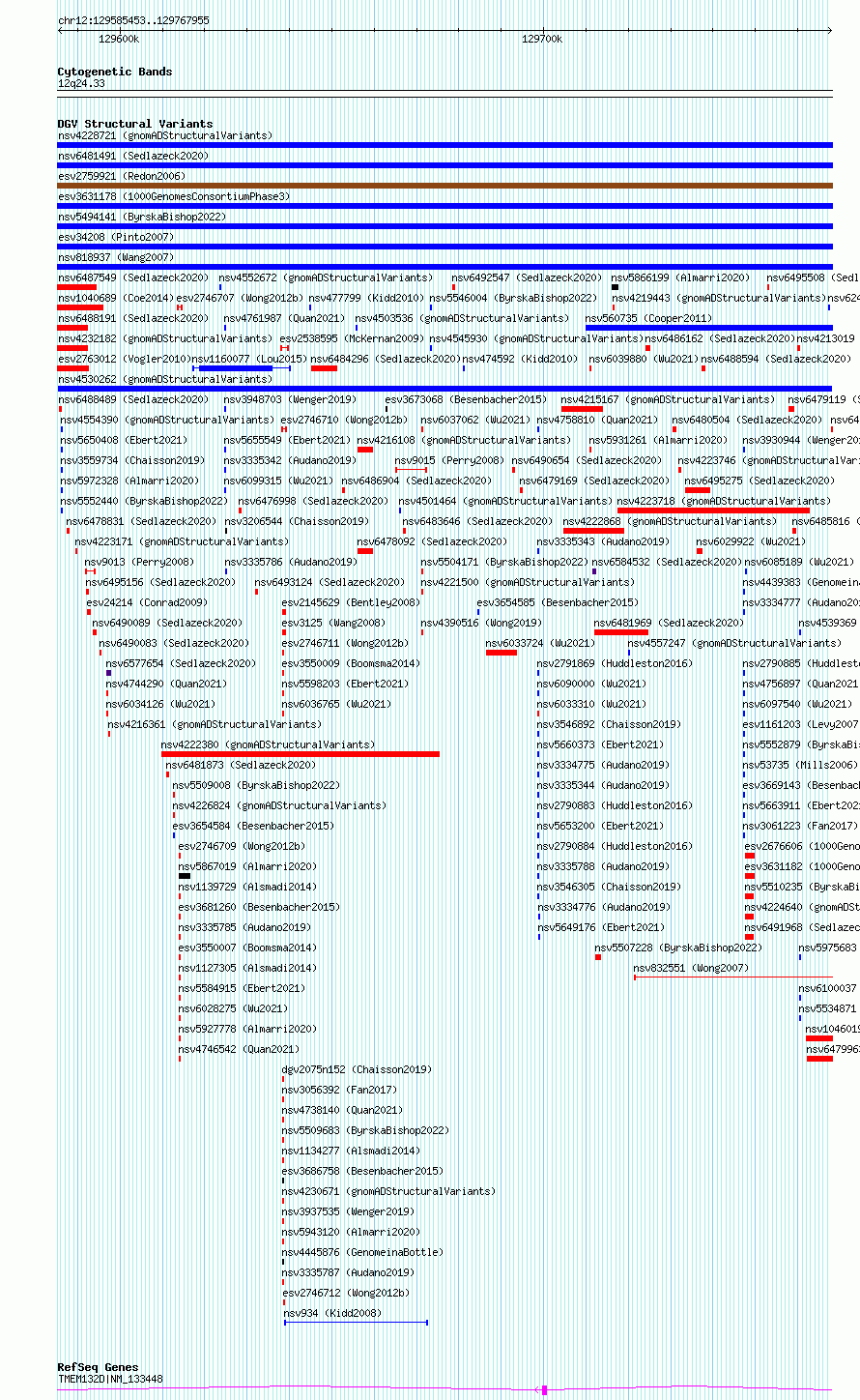Screen dimensions: 860x1400
Task: Click nsv4746542 Quan2021 label
Action: tap(239, 1049)
